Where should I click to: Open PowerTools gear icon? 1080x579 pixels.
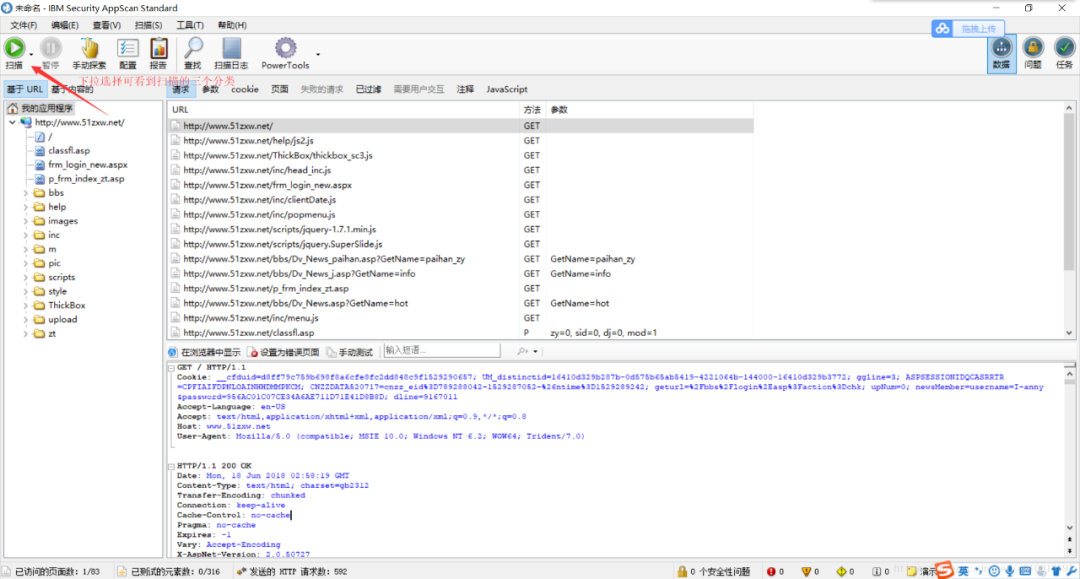[x=285, y=48]
